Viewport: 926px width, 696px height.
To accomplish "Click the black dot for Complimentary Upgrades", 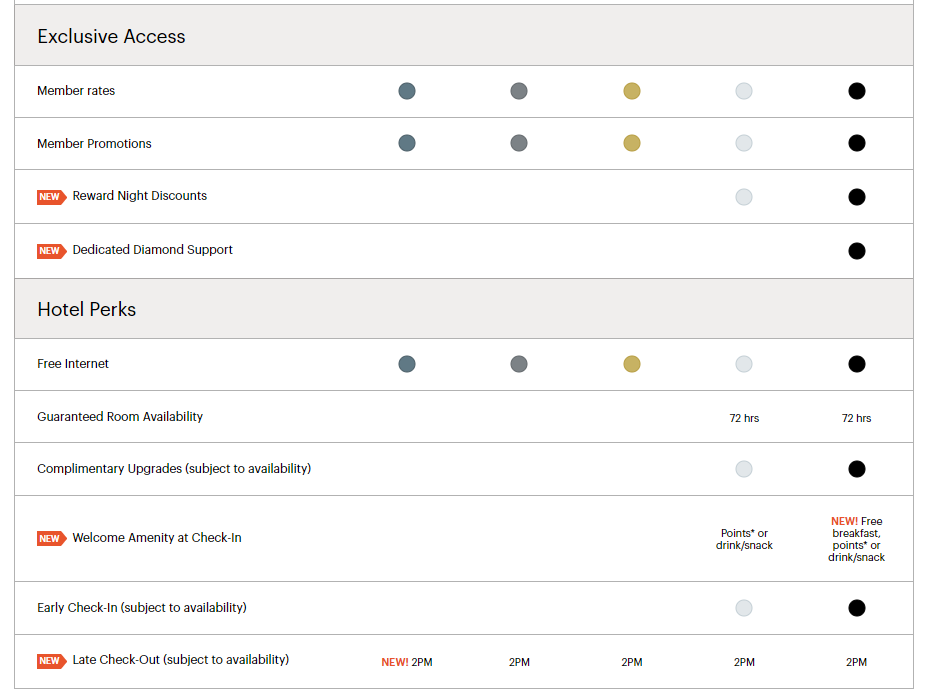I will [x=857, y=468].
